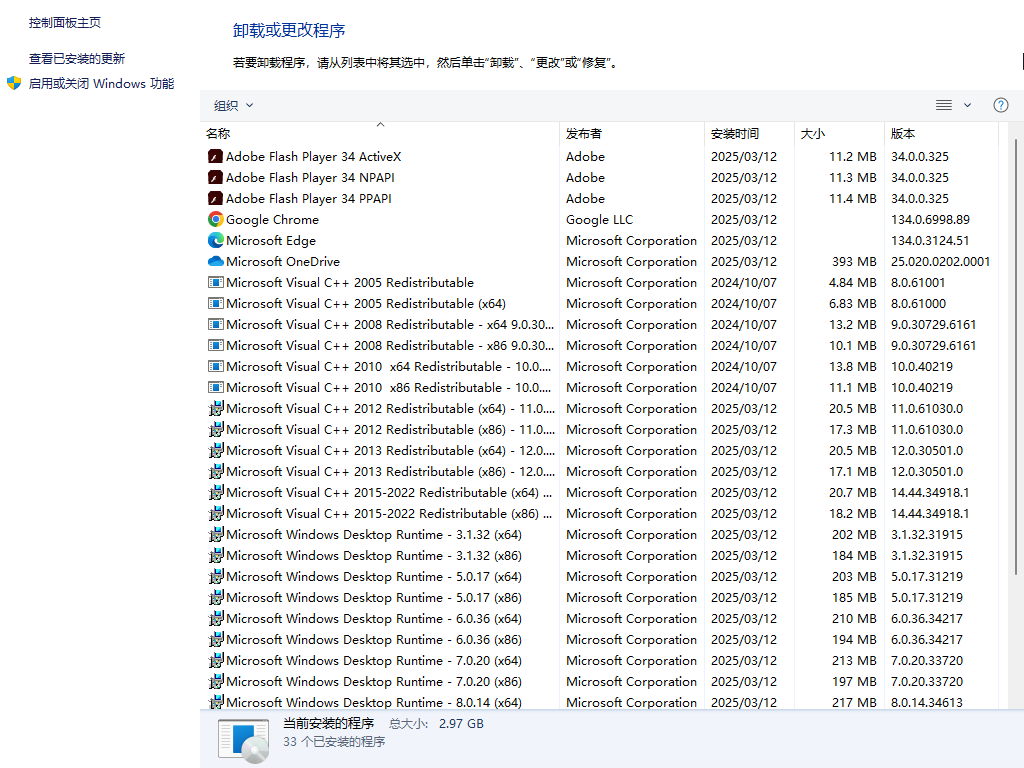Sort list by 大小 column header
Image resolution: width=1024 pixels, height=768 pixels.
click(x=812, y=133)
